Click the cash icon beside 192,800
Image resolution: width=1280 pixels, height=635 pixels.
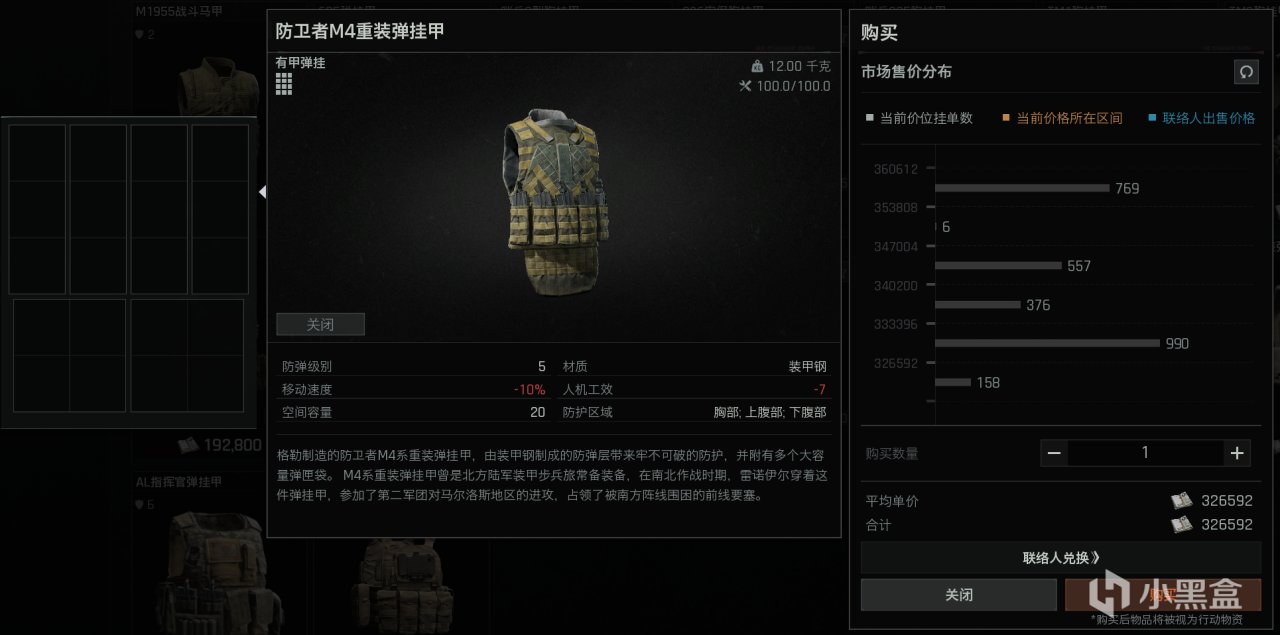pos(188,445)
